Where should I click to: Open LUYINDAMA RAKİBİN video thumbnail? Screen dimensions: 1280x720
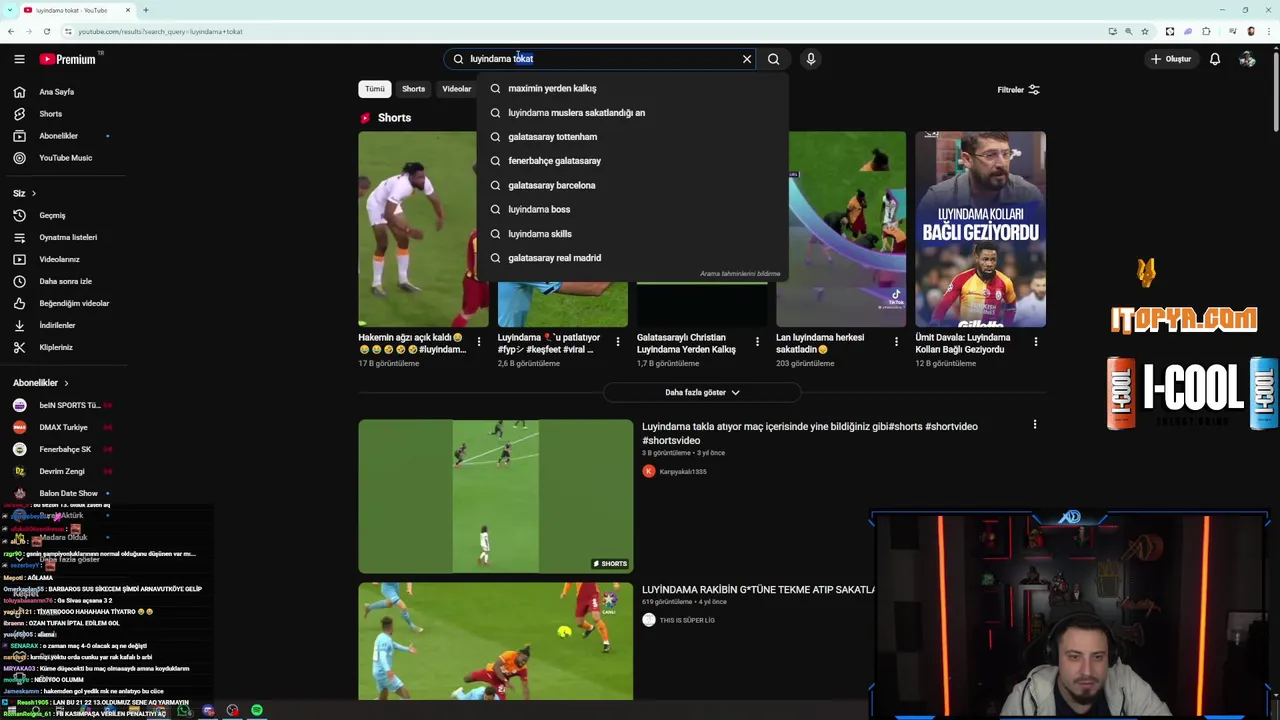[x=496, y=641]
